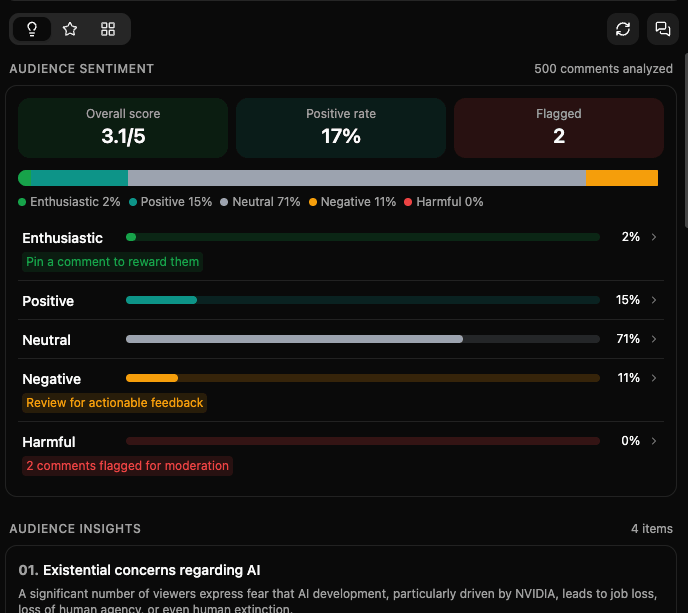Screen dimensions: 688x613
Task: Open the Flagged 2 card
Action: tap(559, 127)
